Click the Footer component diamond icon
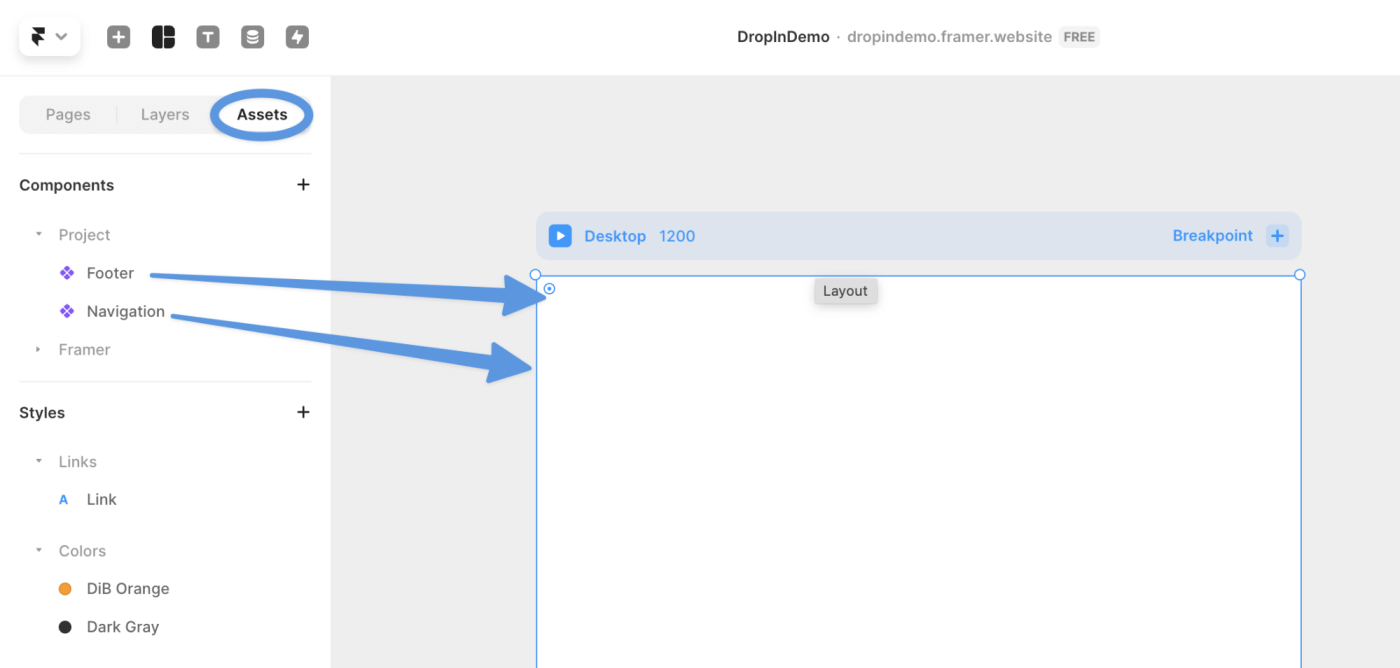This screenshot has width=1400, height=668. (x=67, y=273)
